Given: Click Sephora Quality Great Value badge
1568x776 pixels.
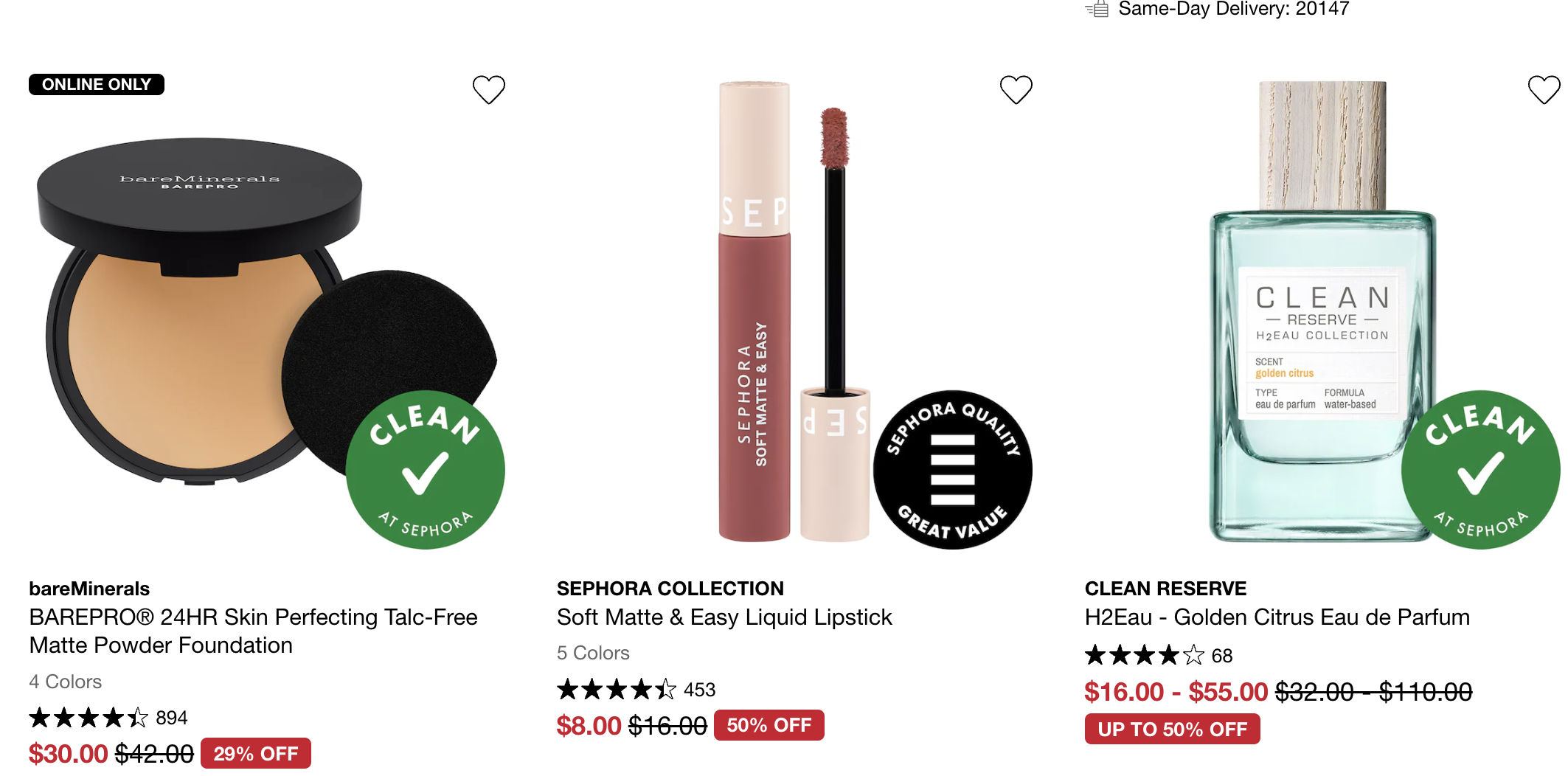Looking at the screenshot, I should pyautogui.click(x=952, y=470).
